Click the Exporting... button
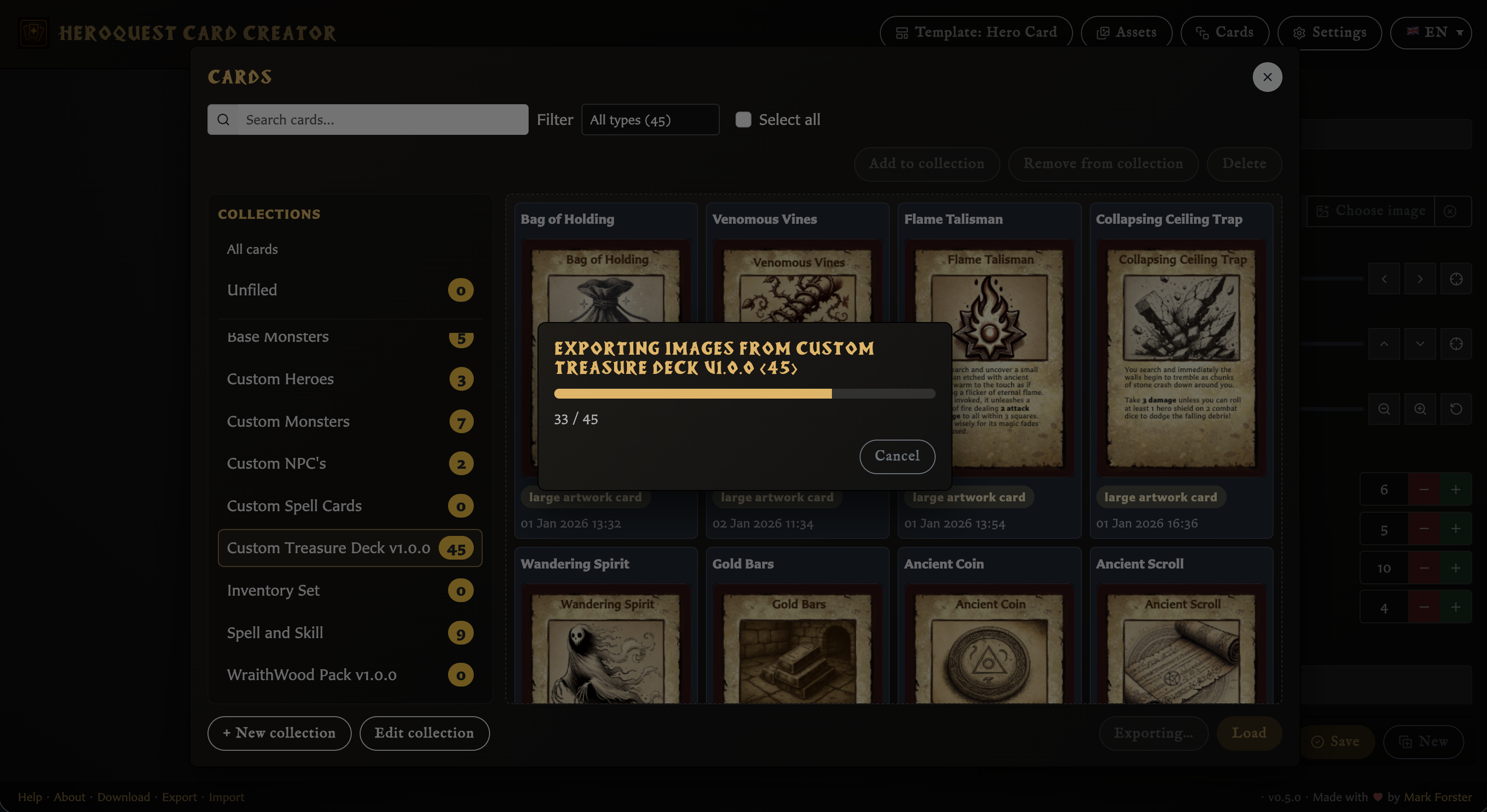1487x812 pixels. (1154, 733)
